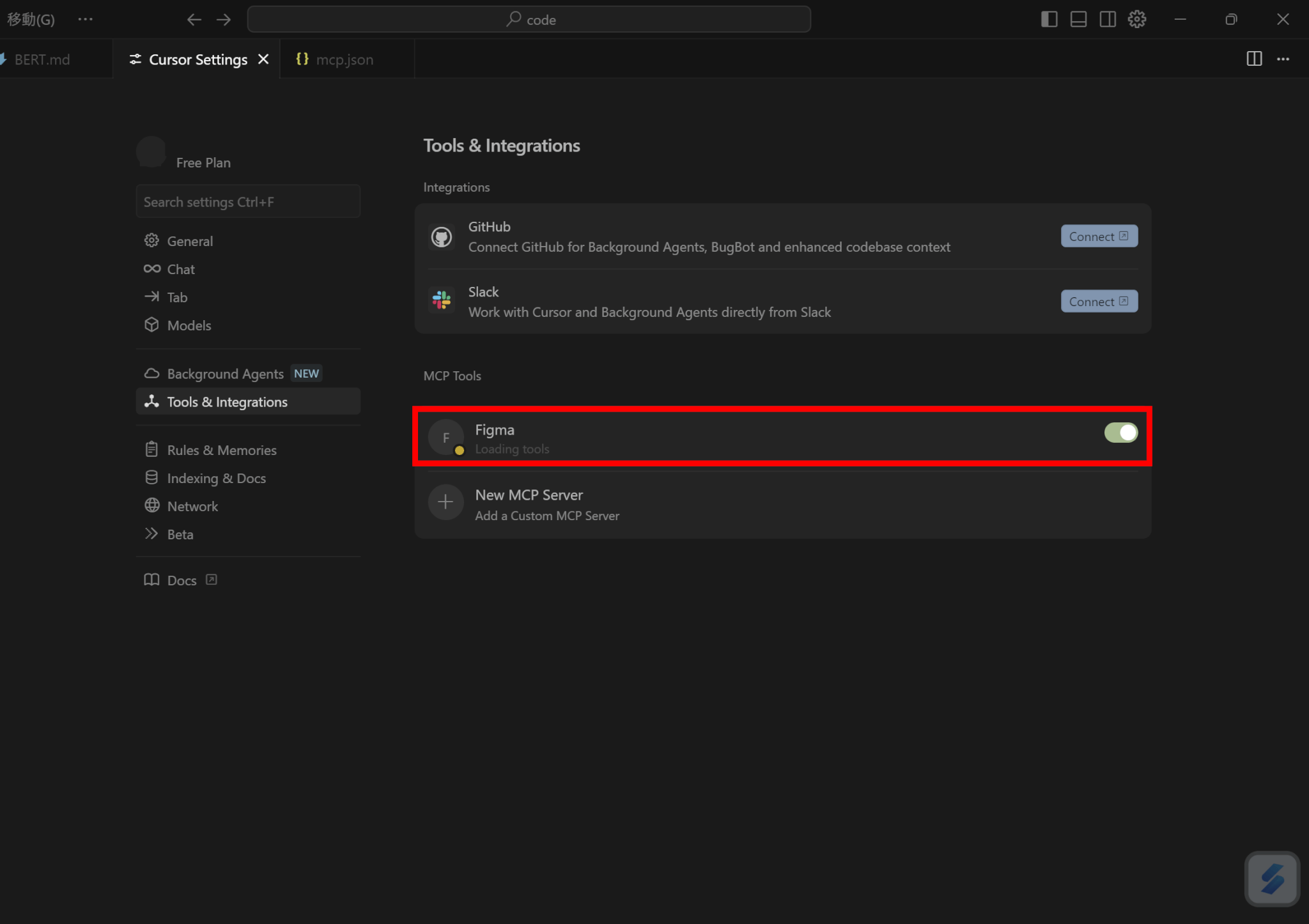Click the Figma F avatar icon

[445, 438]
